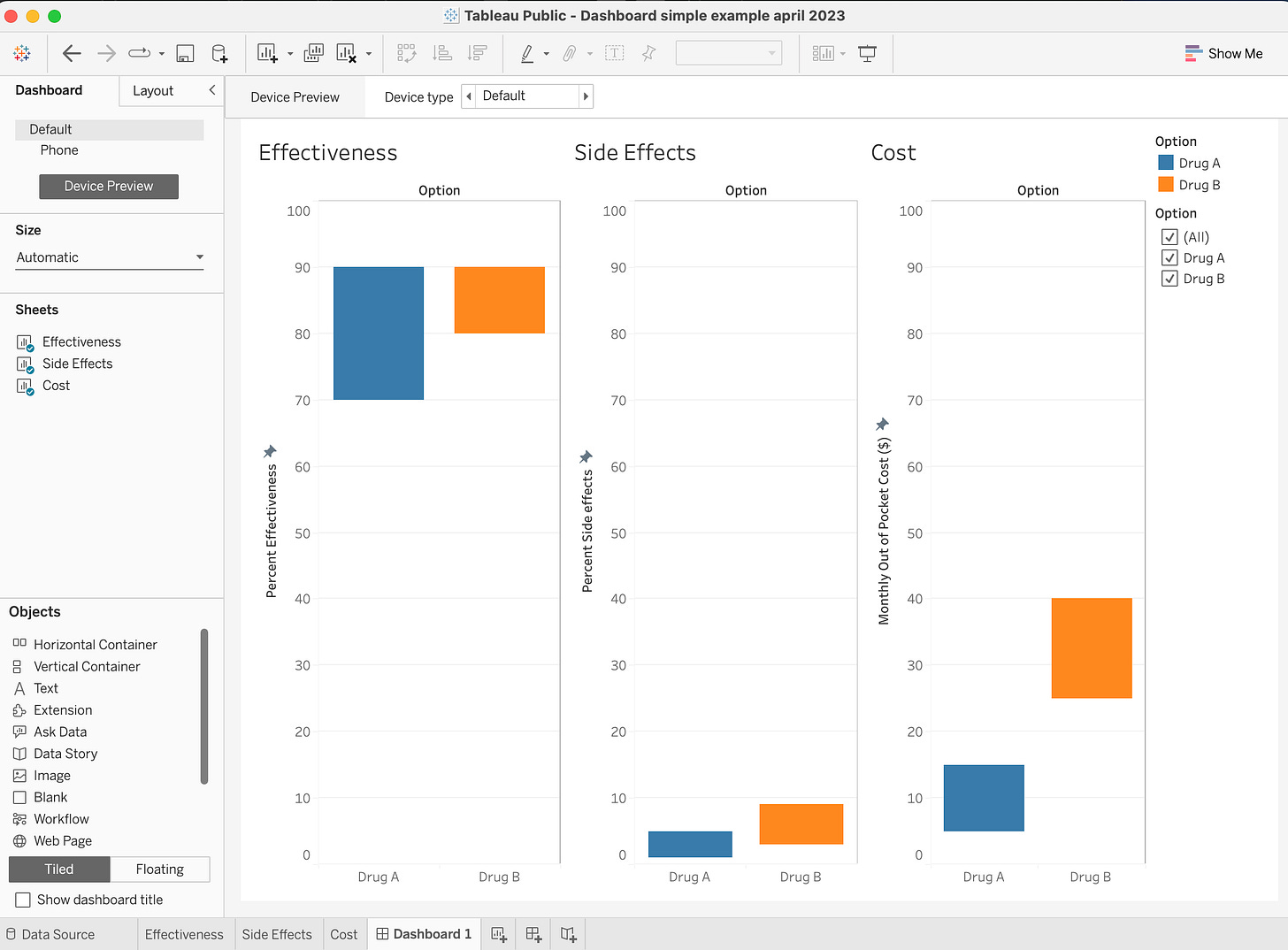
Task: Create a new story using the bottom icon
Action: [567, 933]
